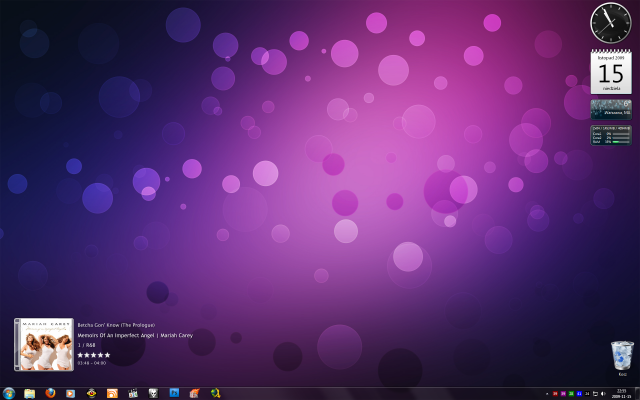The width and height of the screenshot is (640, 400).
Task: Click the song title "Betcha Gon' Know (The Prologue)"
Action: (x=116, y=325)
